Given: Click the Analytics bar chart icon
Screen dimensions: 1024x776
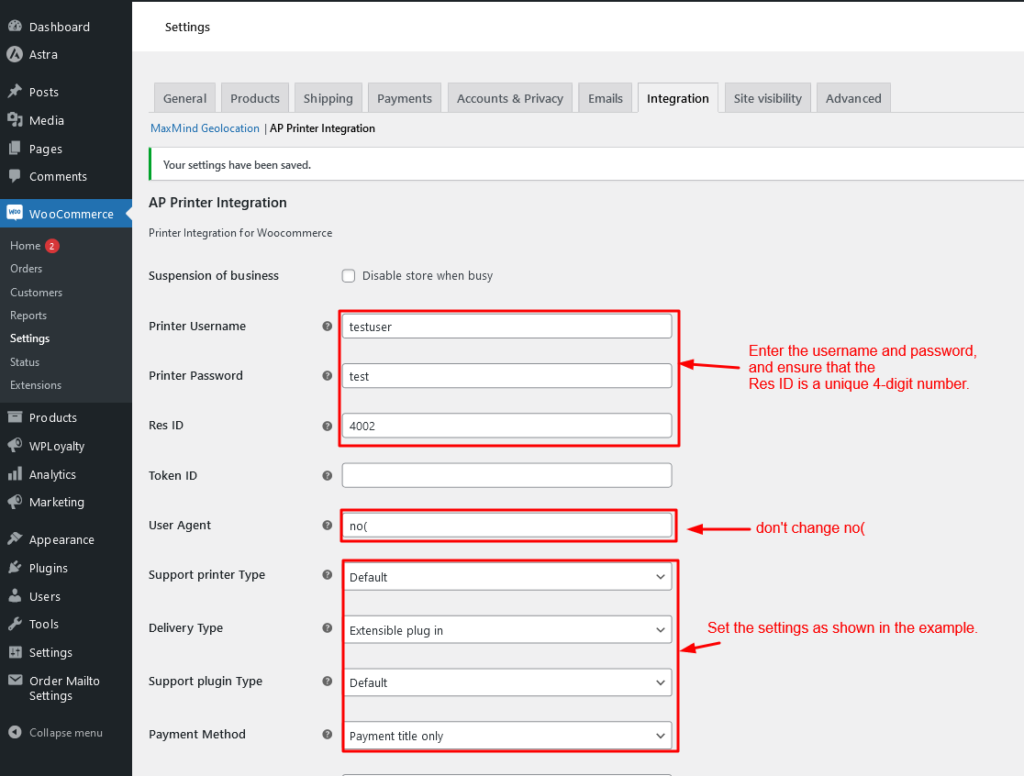Looking at the screenshot, I should click(x=14, y=474).
